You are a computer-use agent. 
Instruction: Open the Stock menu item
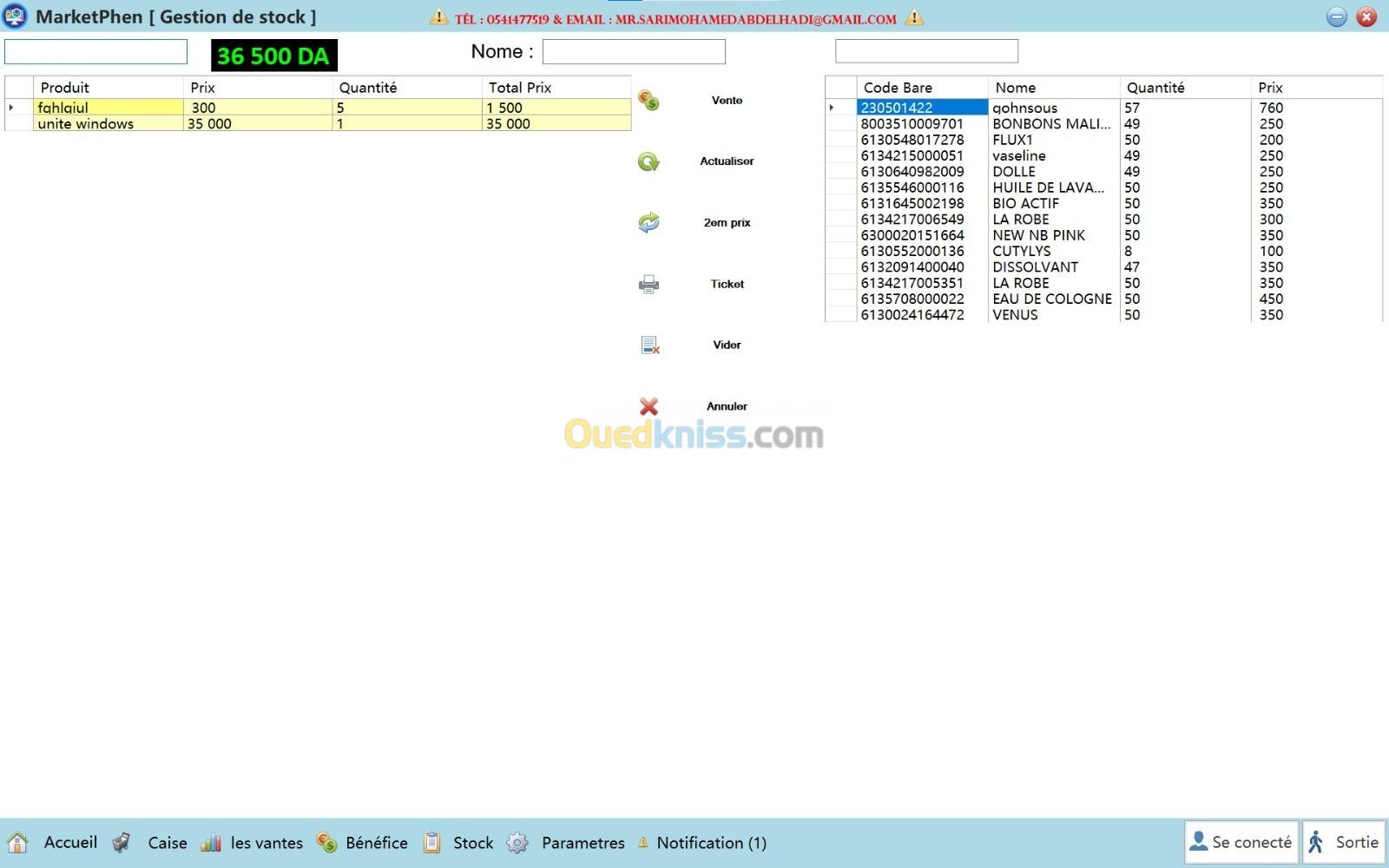(473, 843)
